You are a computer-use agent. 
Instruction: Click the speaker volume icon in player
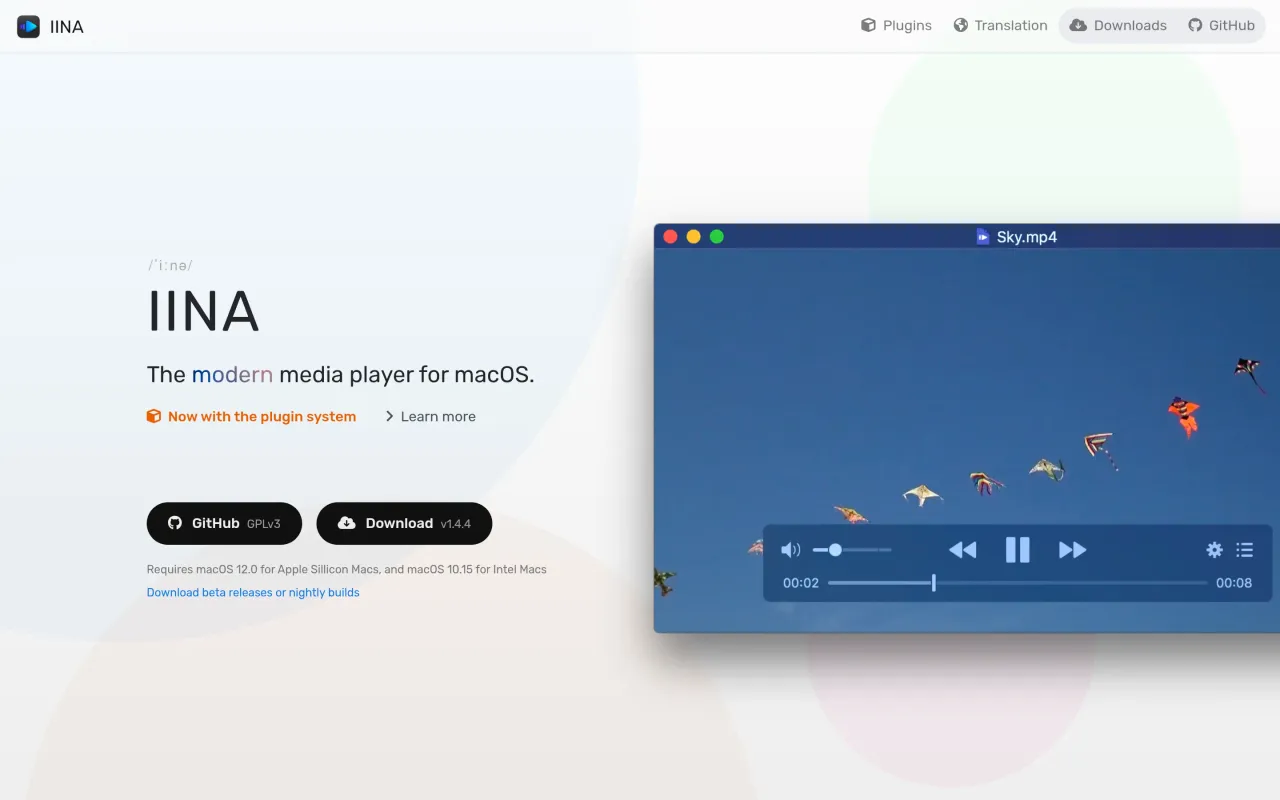790,549
